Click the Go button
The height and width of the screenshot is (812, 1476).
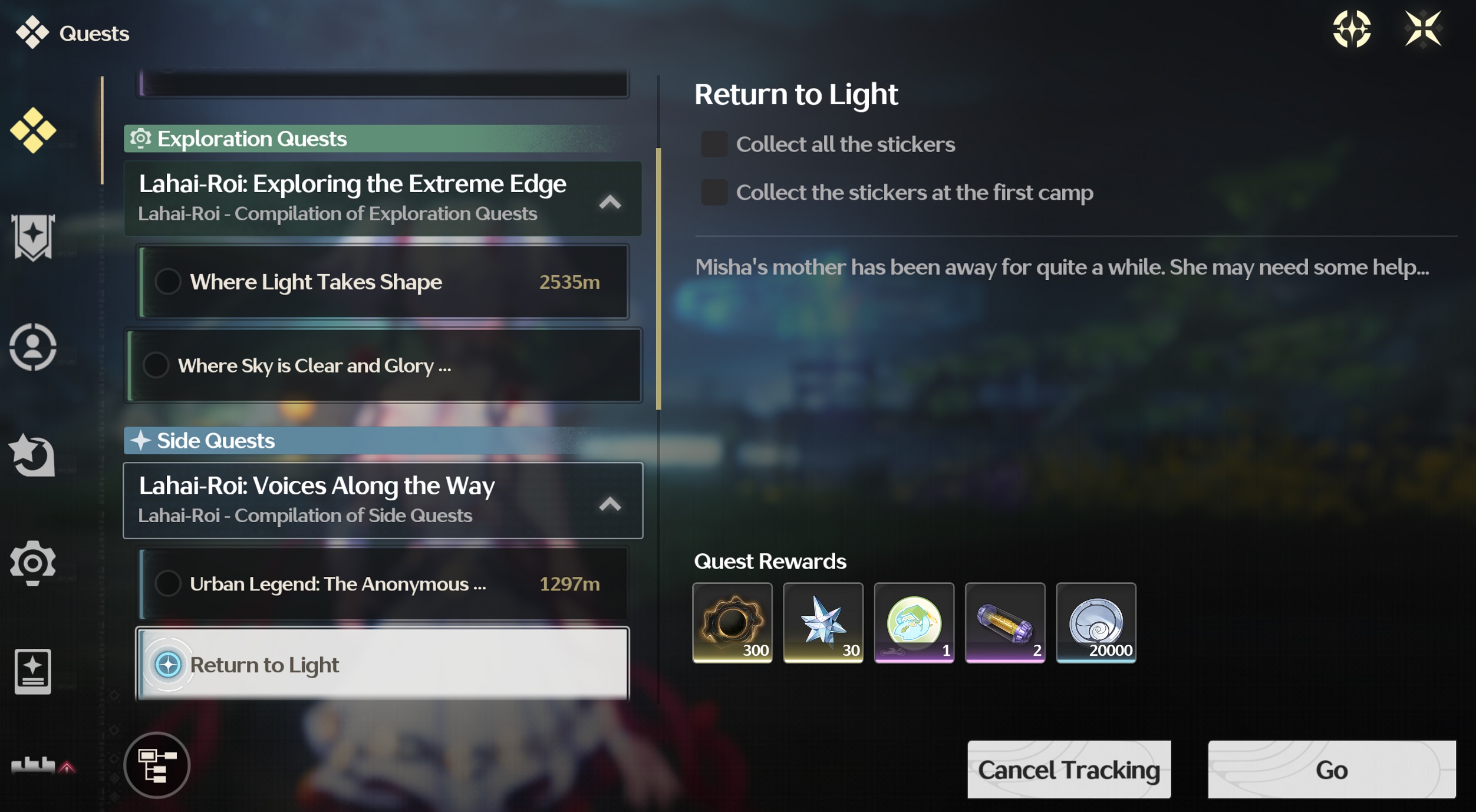point(1332,770)
